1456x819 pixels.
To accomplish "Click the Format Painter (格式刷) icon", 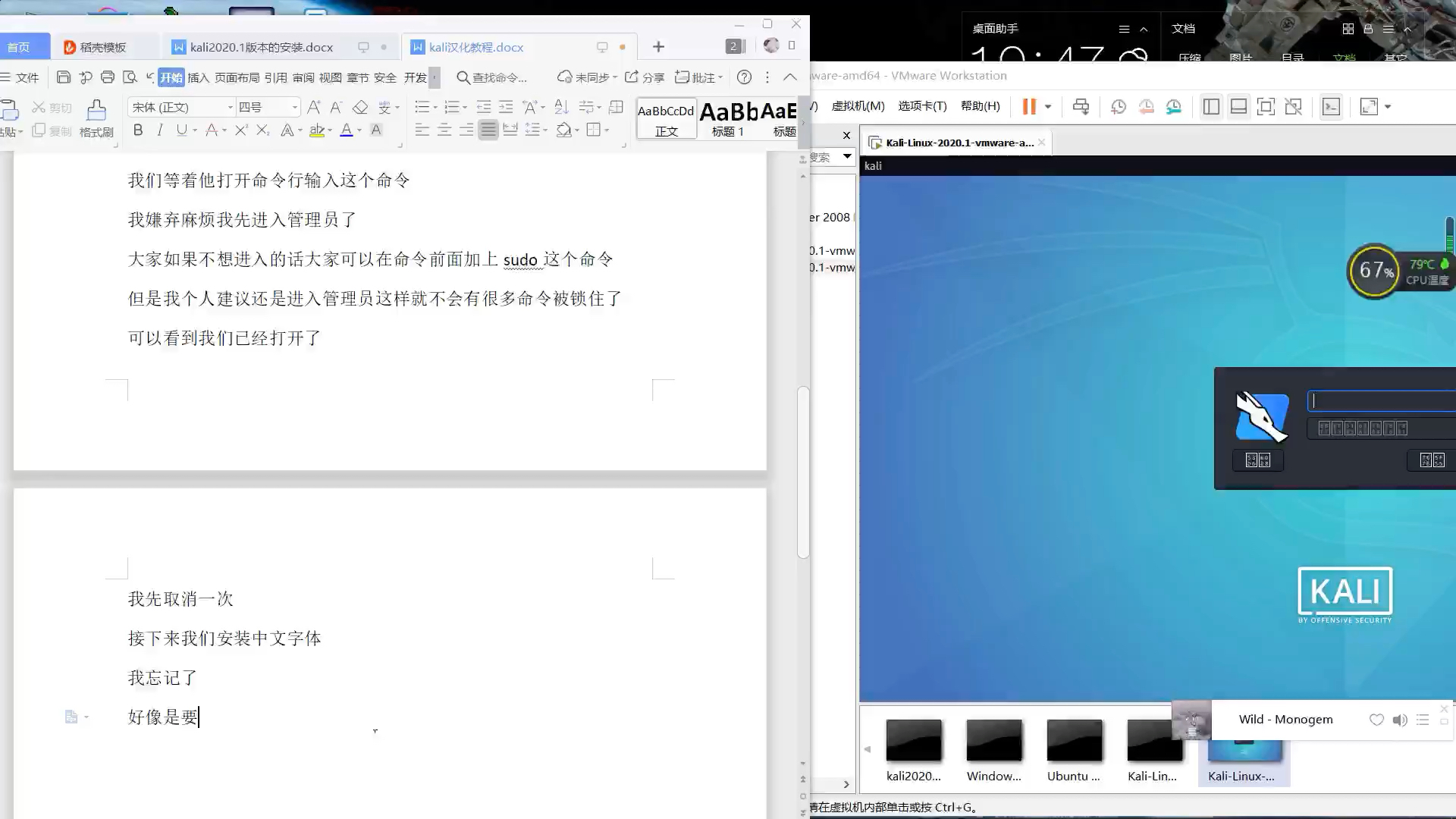I will pyautogui.click(x=96, y=111).
